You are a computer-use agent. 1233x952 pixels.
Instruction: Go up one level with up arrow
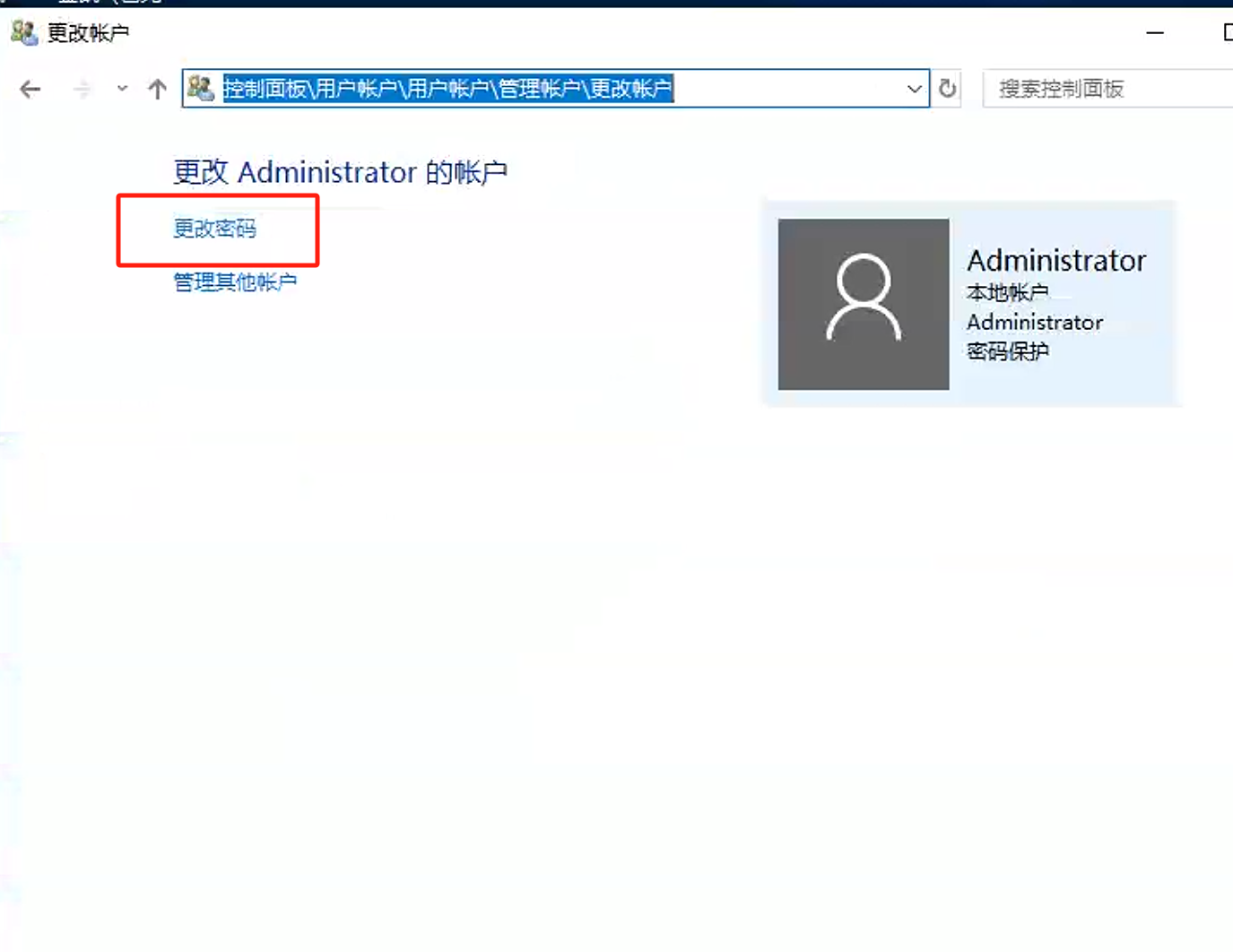158,89
